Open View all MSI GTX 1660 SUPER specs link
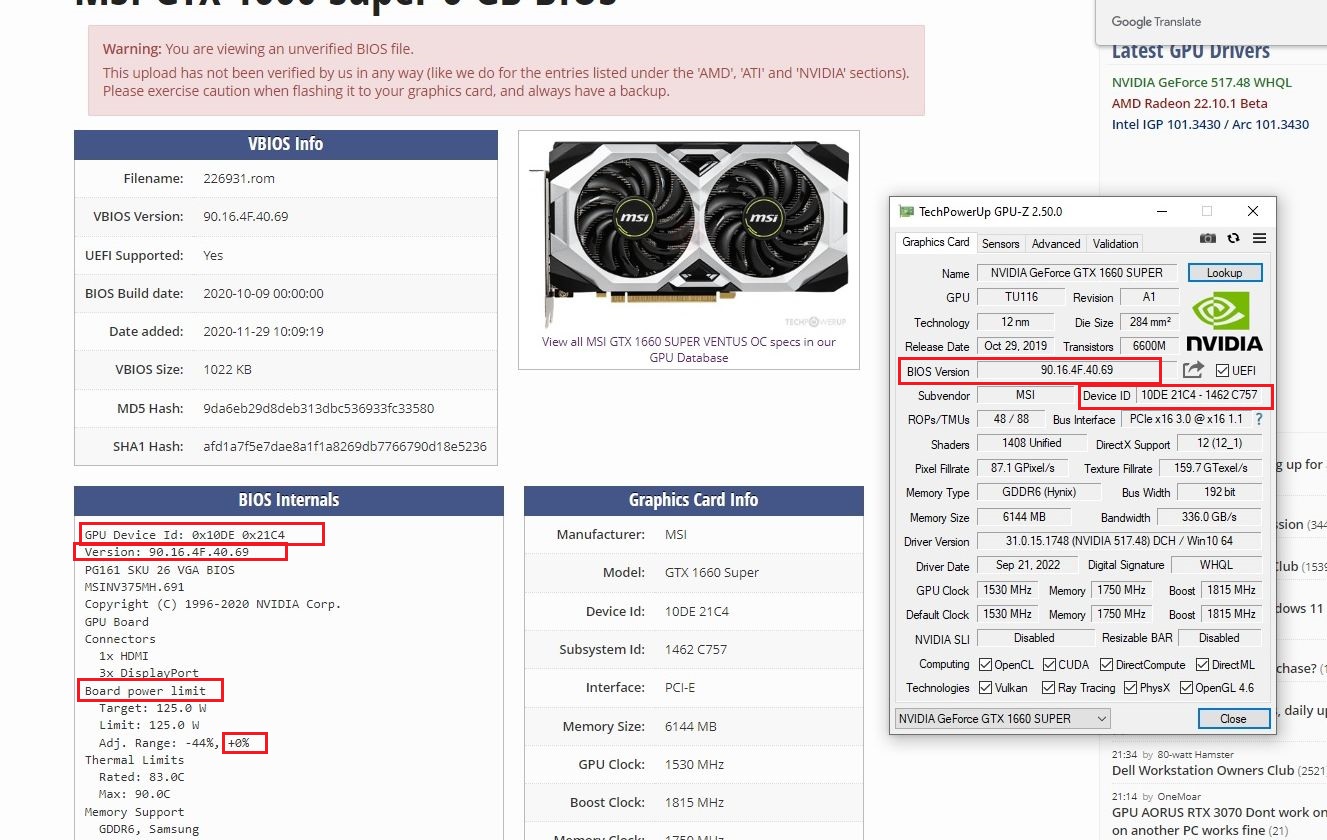Viewport: 1327px width, 840px height. pos(689,349)
